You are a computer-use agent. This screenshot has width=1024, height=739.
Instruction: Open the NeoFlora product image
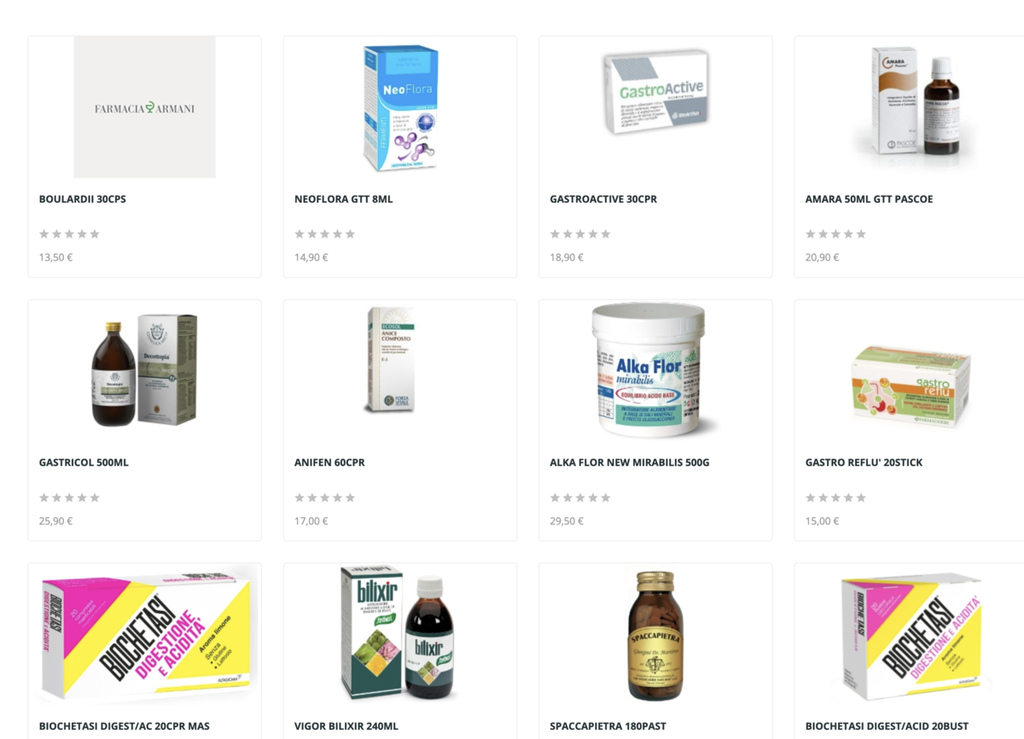tap(400, 107)
